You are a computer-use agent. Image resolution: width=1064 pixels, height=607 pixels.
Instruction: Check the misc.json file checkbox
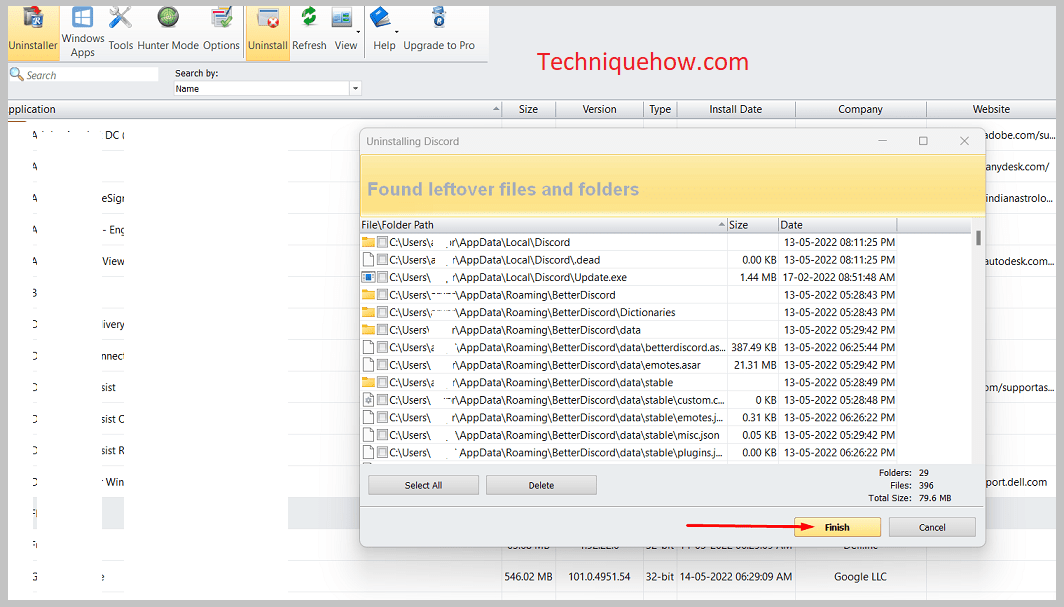click(383, 435)
